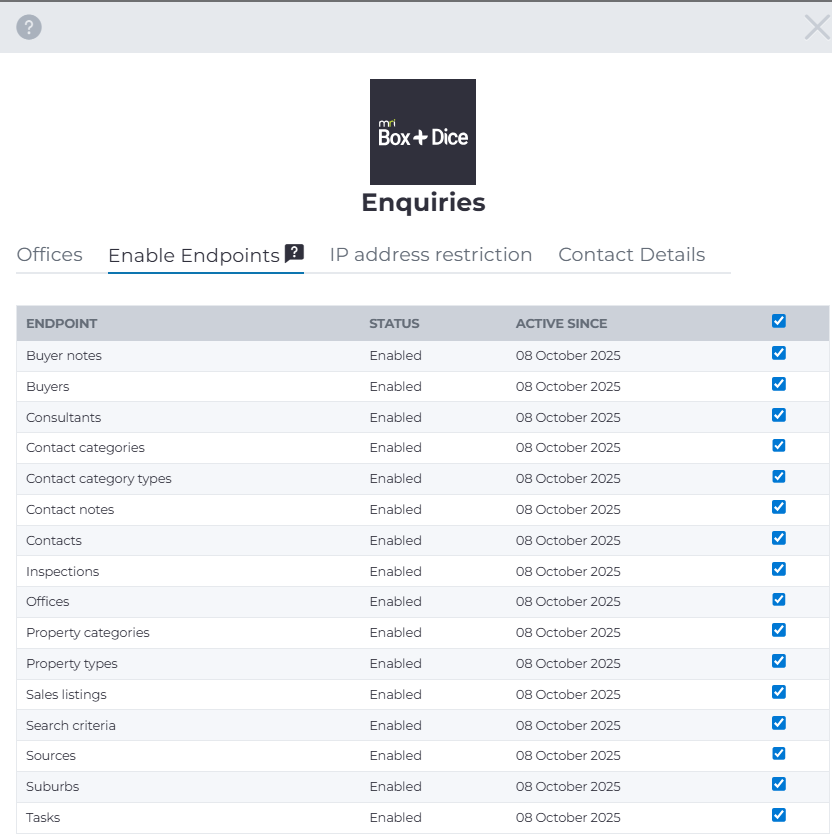This screenshot has width=832, height=840.
Task: Toggle the Consultants endpoint checkbox
Action: point(779,415)
